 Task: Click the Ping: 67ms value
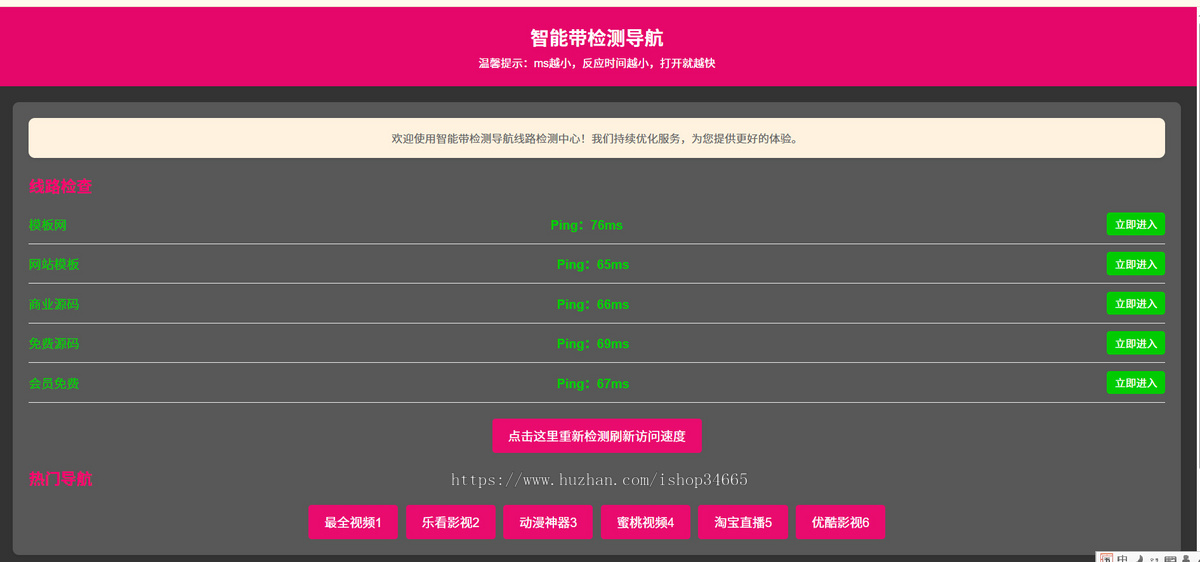click(593, 383)
